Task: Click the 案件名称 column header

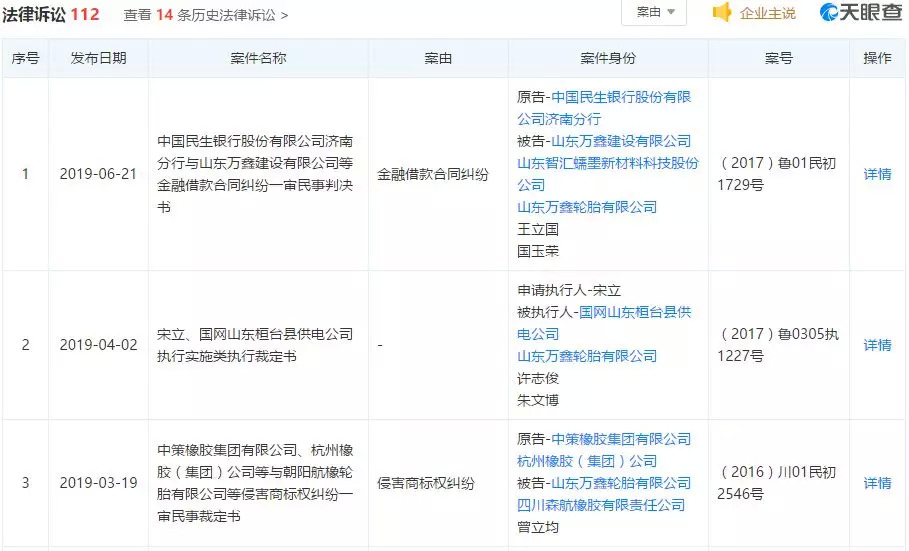Action: [258, 58]
